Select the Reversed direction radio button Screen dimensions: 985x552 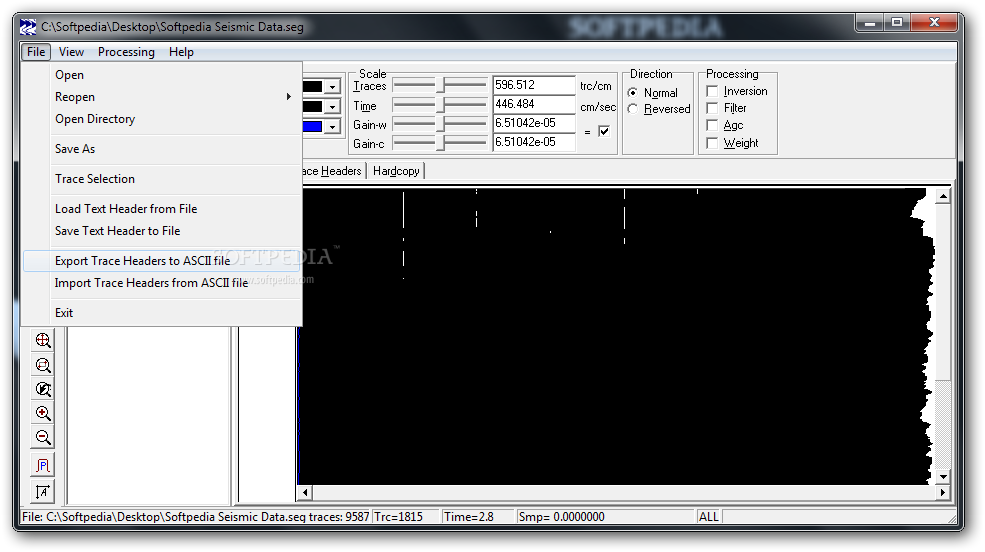(633, 109)
